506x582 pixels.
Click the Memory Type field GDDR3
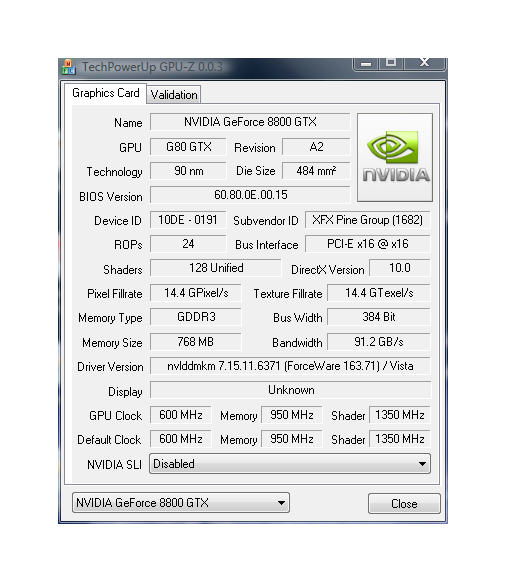point(196,317)
